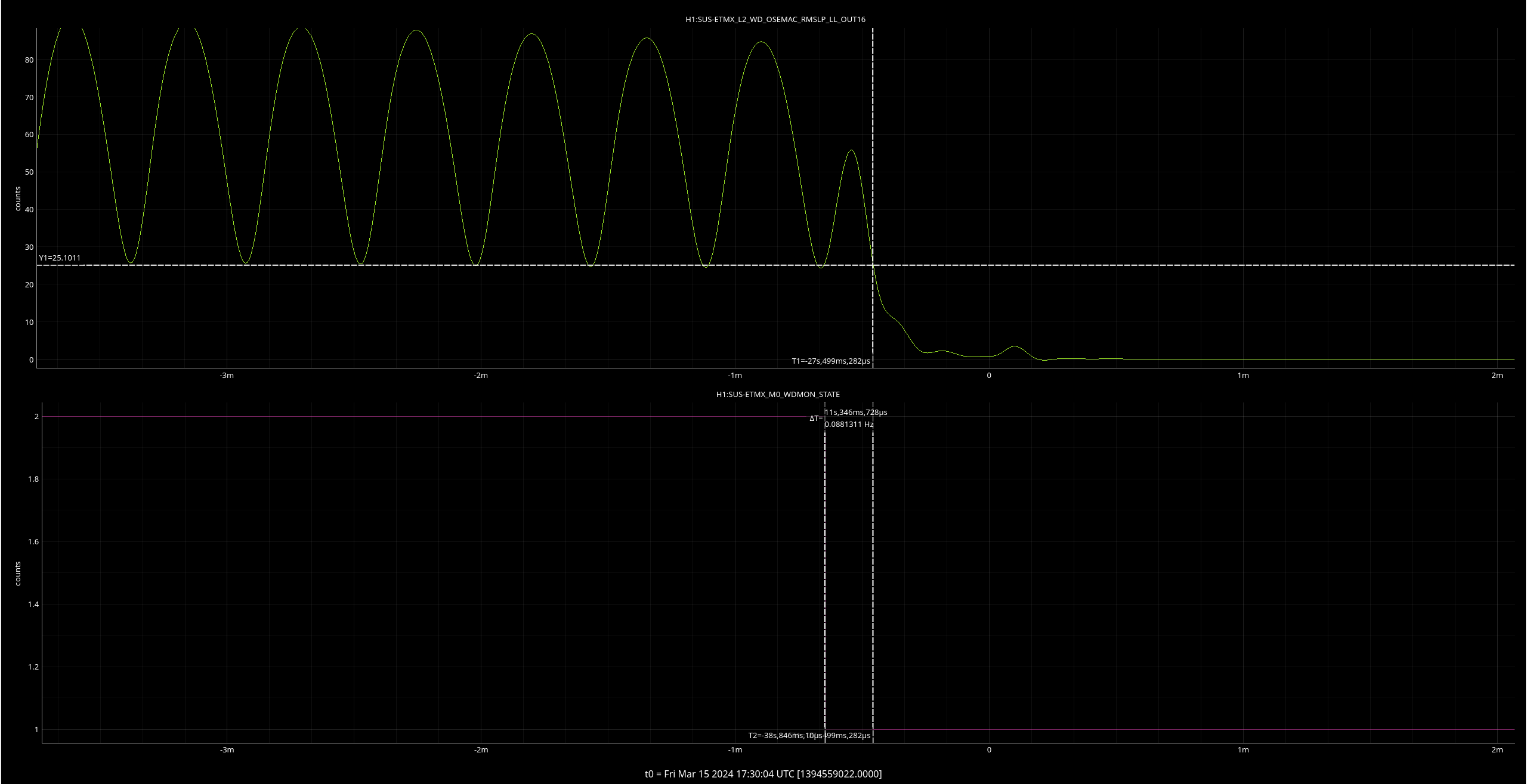
Task: Click the top plot's counts axis label
Action: click(18, 199)
